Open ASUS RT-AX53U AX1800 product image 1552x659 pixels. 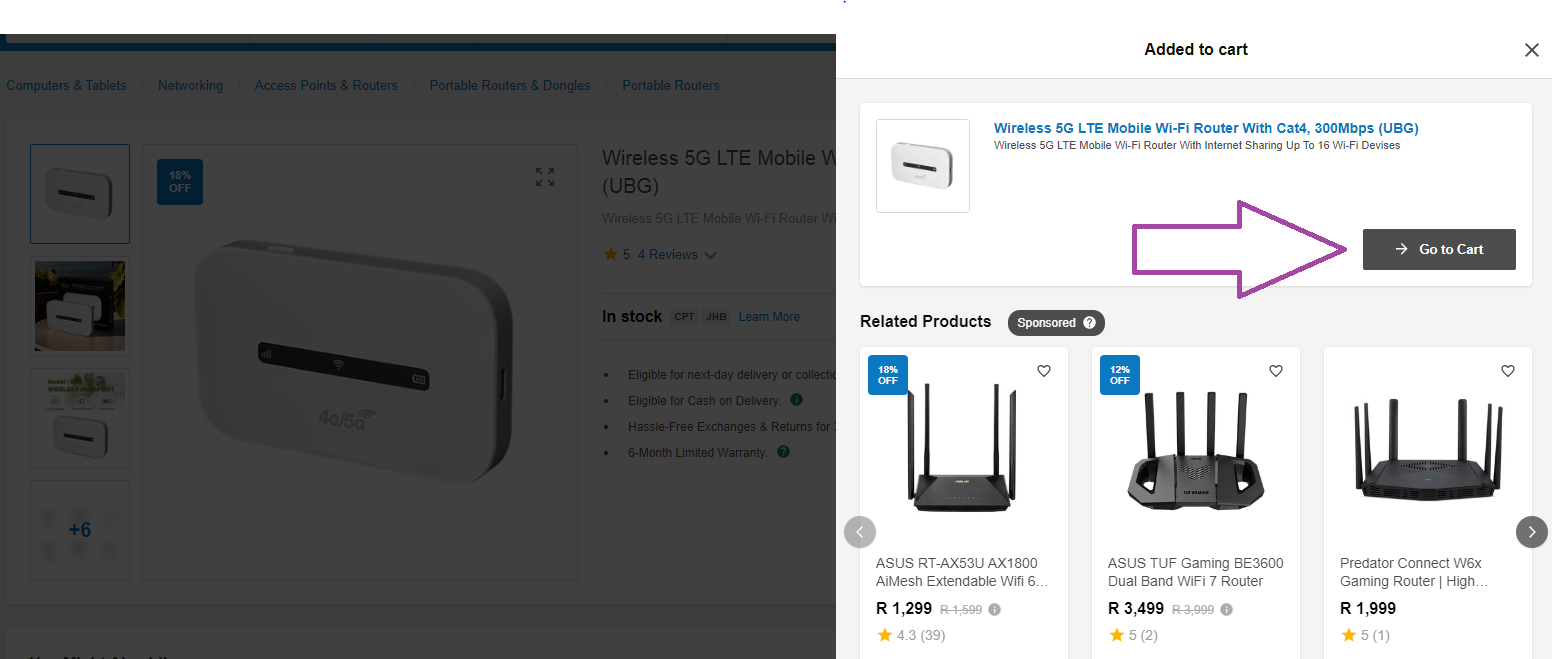(x=964, y=447)
